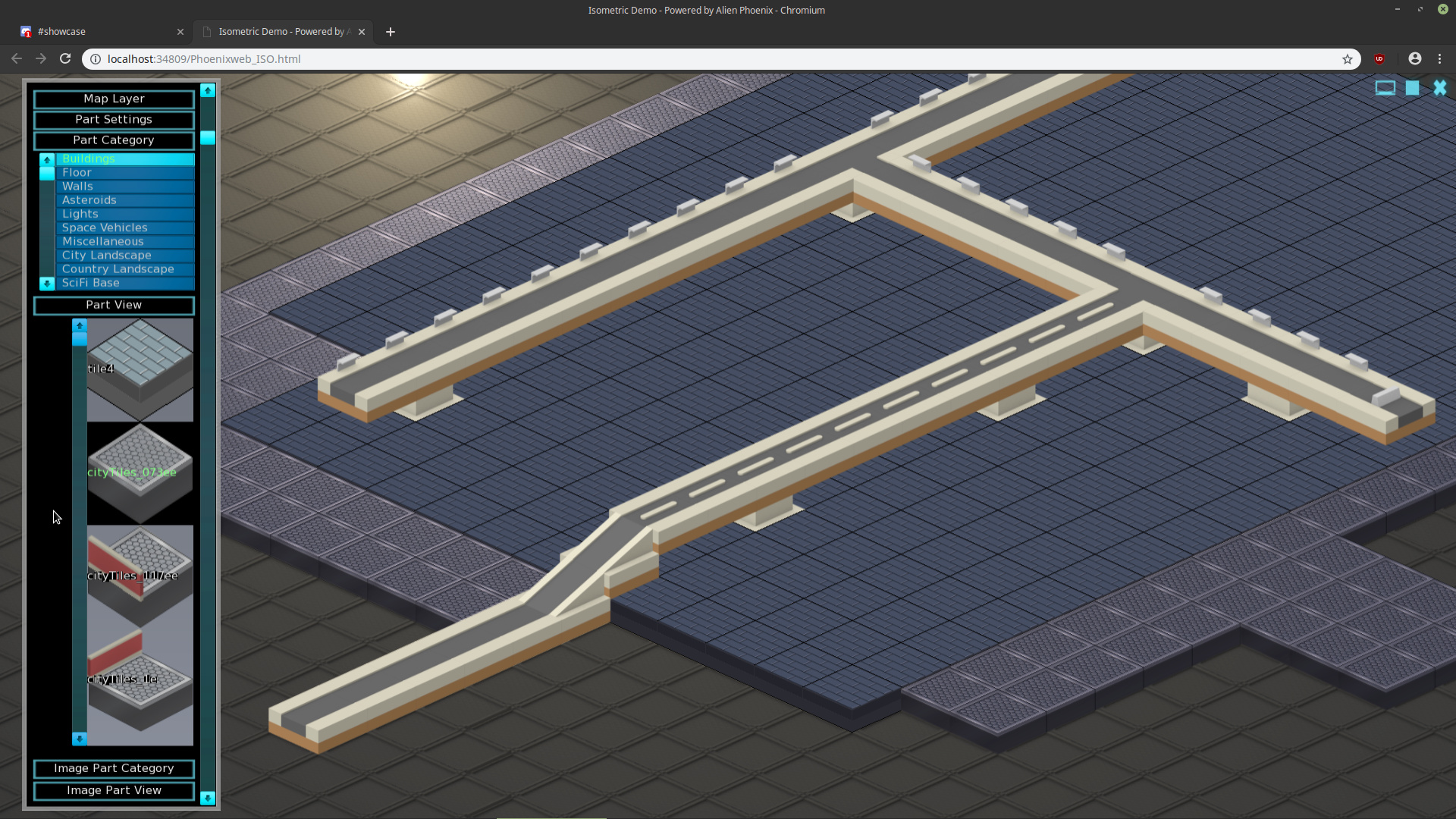Expand the Part Settings section
Image resolution: width=1456 pixels, height=819 pixels.
coord(114,119)
